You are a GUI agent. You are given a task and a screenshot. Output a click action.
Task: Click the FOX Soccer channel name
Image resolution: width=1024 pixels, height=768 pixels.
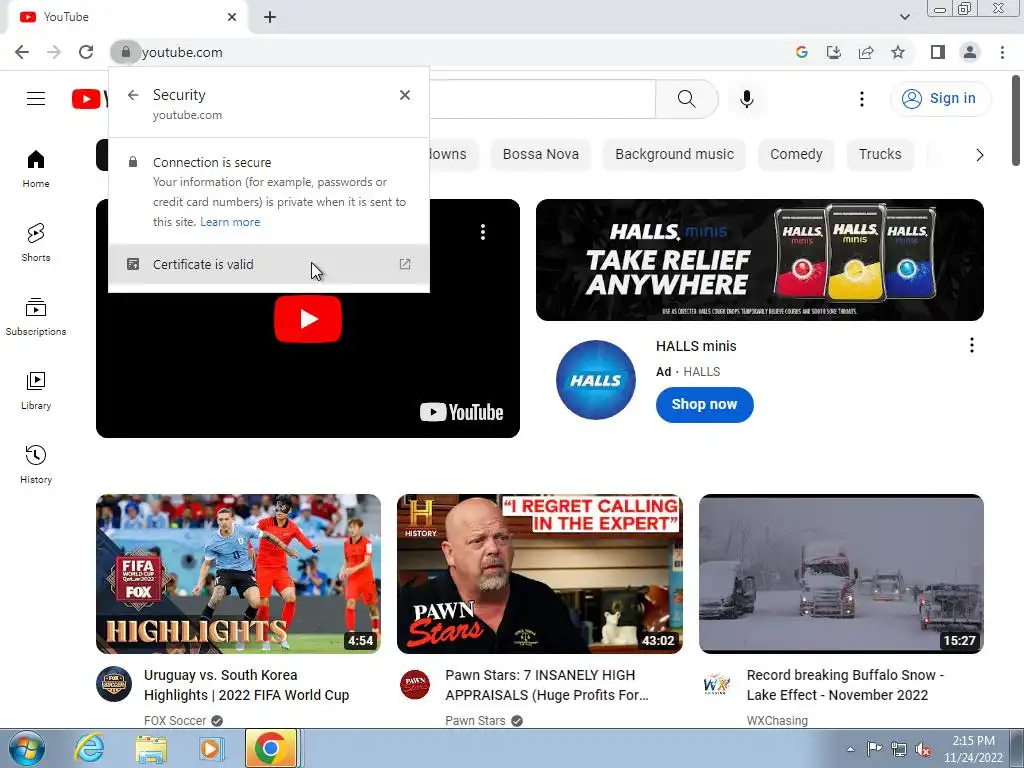tap(175, 721)
